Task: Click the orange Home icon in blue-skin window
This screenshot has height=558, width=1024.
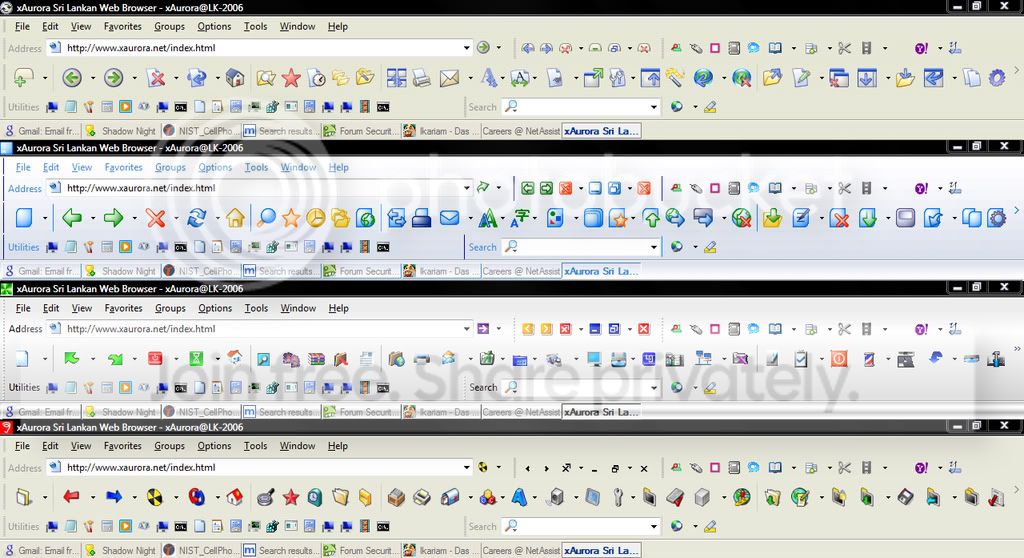Action: [x=235, y=218]
